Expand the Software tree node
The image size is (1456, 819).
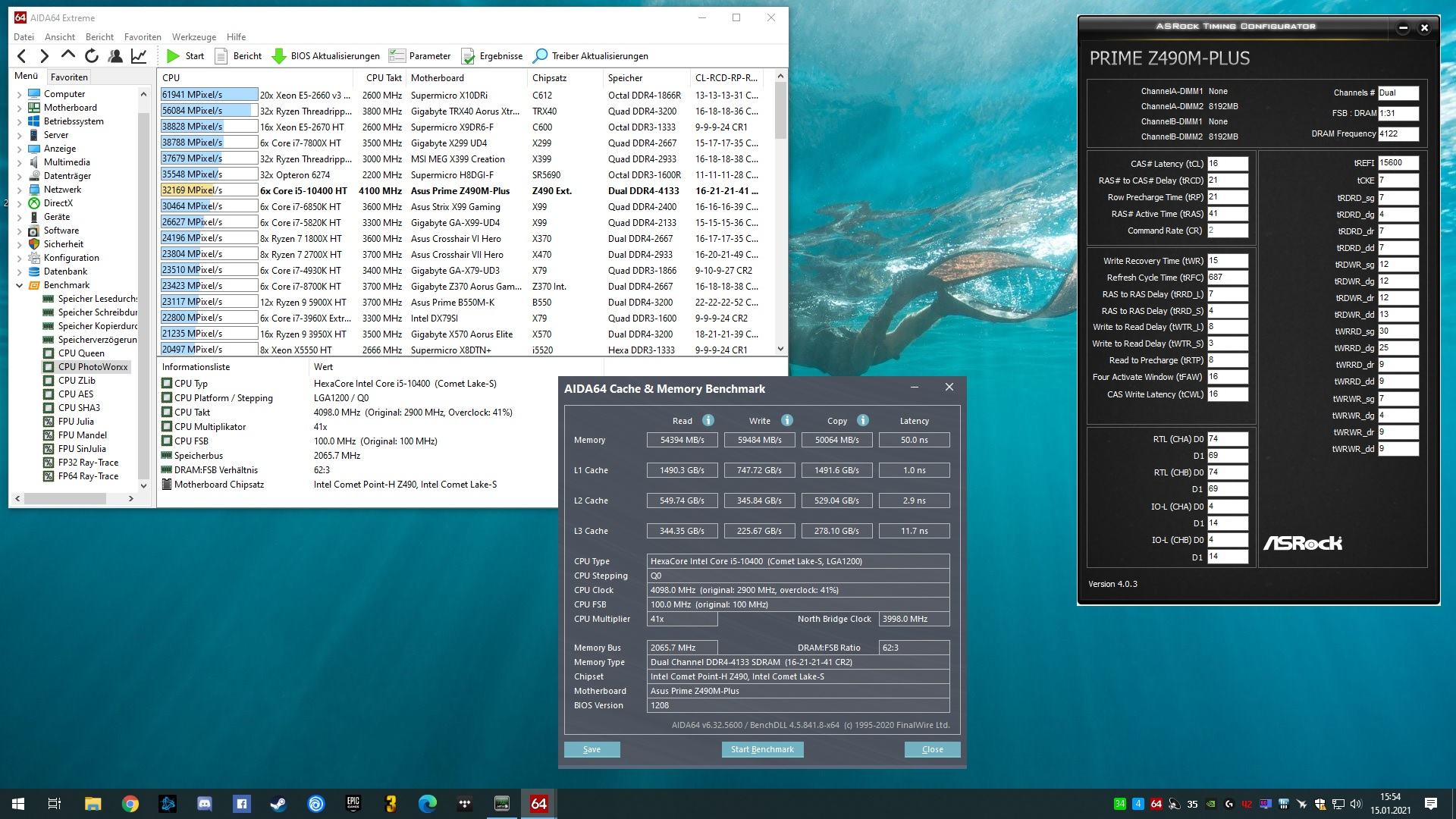click(x=19, y=231)
